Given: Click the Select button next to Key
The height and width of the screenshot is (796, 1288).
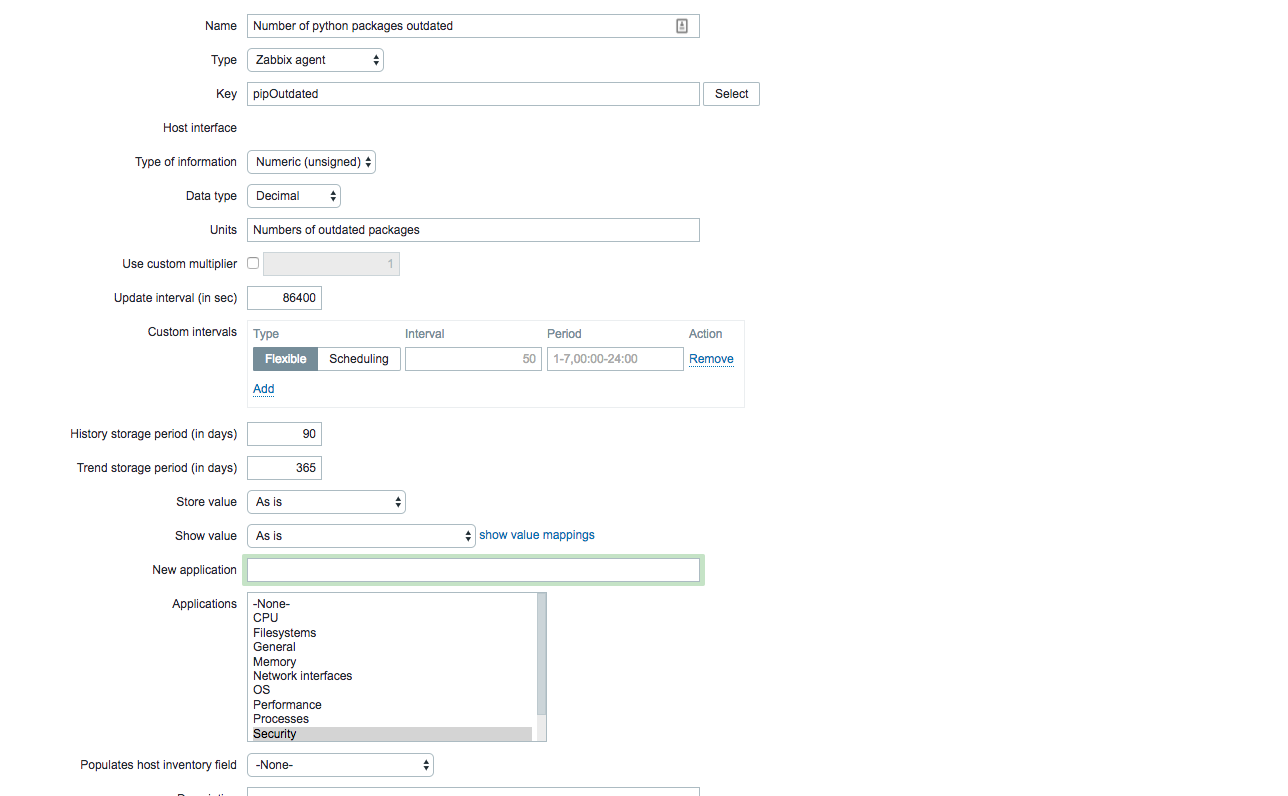Looking at the screenshot, I should click(x=731, y=94).
